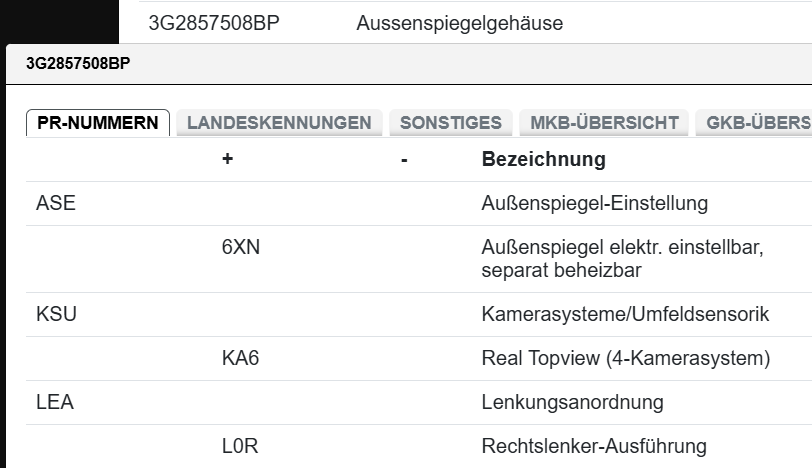
Task: Click the Aussenspiegelgehäuse part name
Action: click(x=459, y=23)
